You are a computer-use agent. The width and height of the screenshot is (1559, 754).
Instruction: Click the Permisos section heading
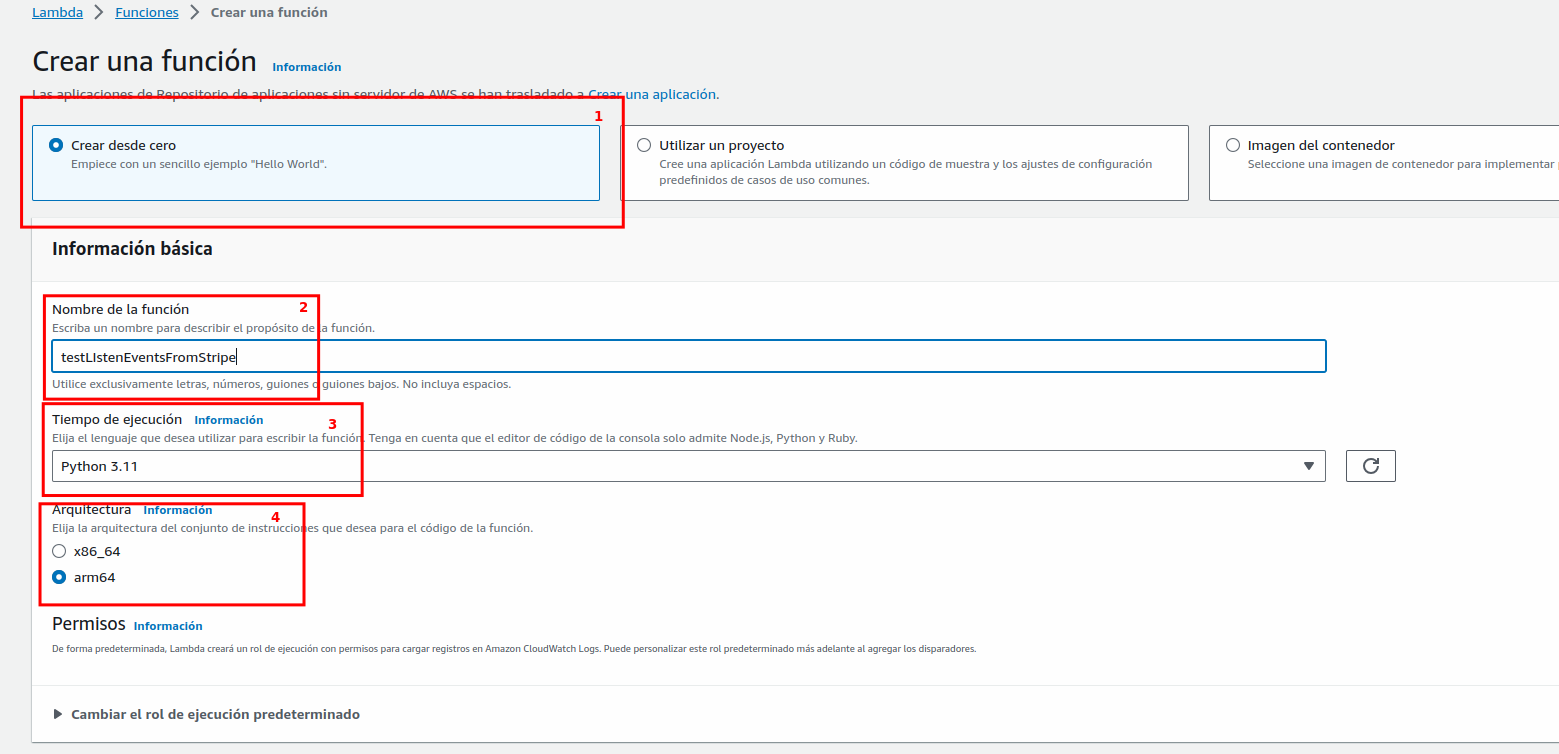click(x=89, y=624)
